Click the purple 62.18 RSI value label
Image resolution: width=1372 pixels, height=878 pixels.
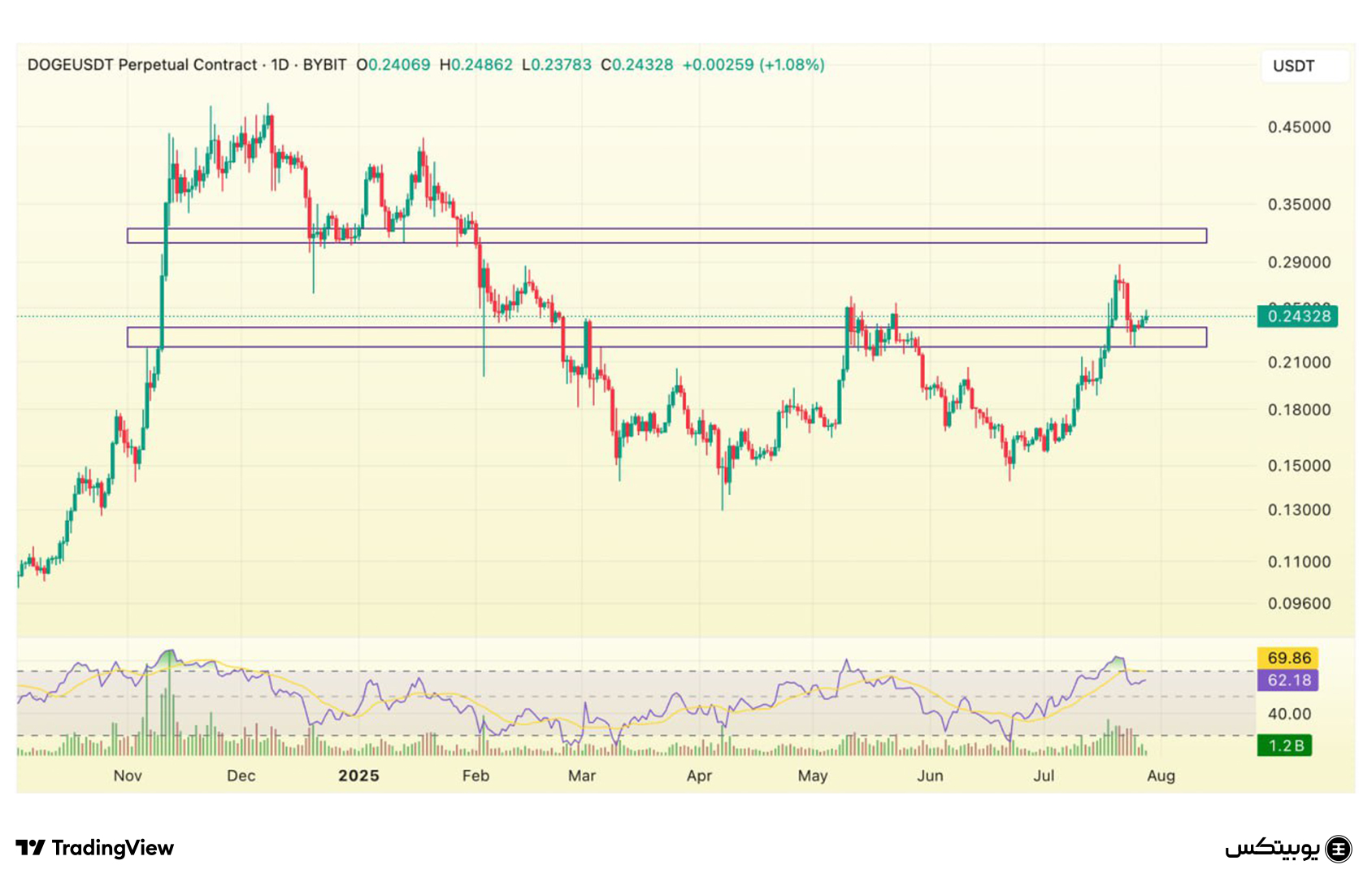(x=1287, y=680)
